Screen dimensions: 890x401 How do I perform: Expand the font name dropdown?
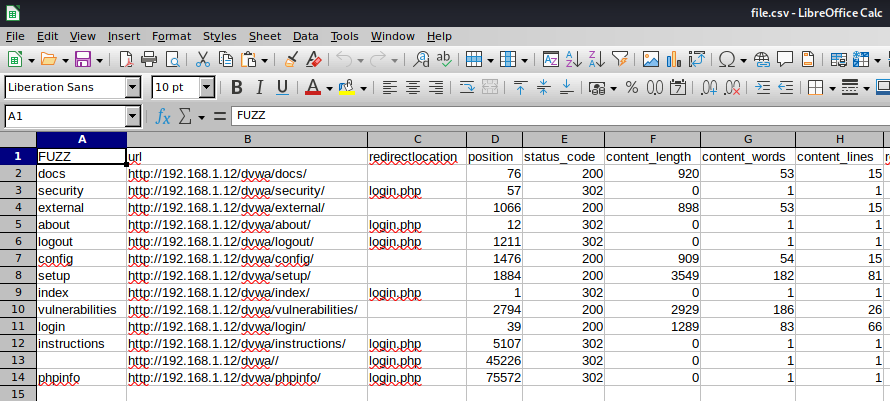132,88
